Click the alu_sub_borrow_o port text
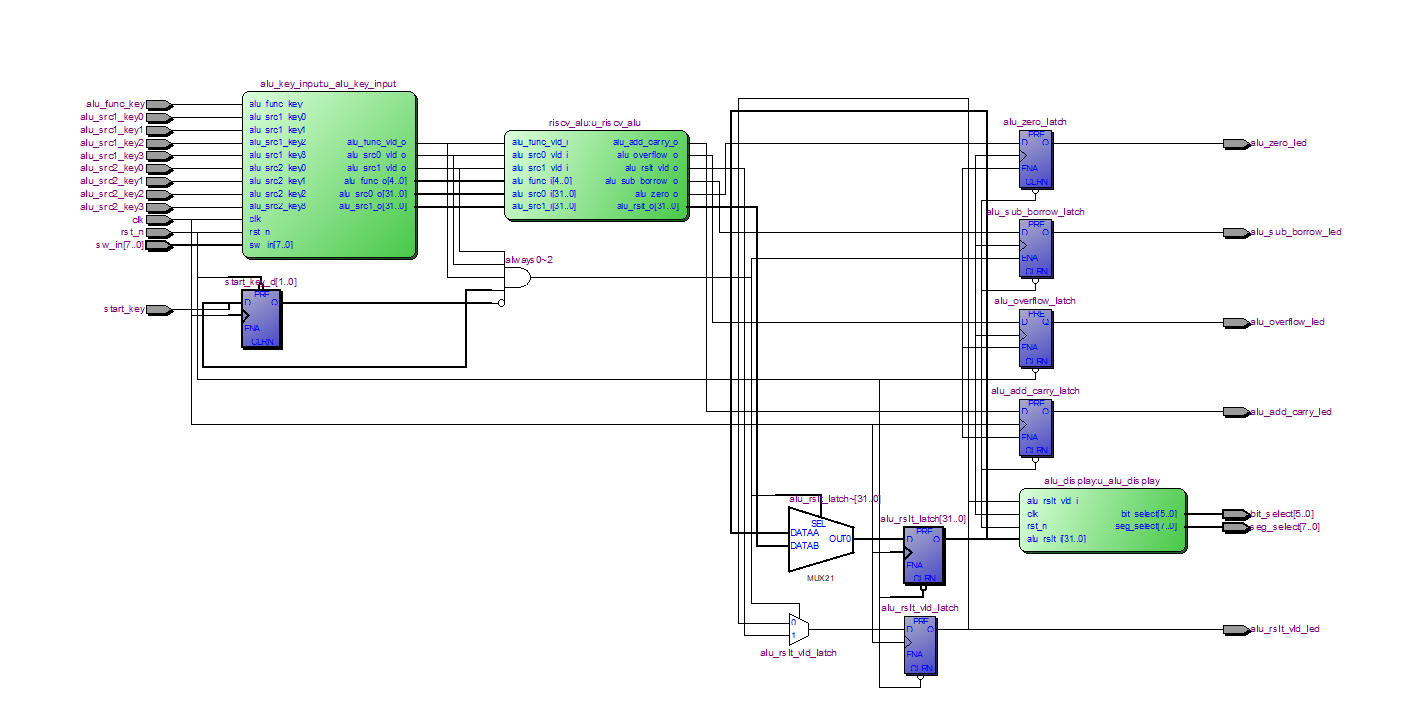The width and height of the screenshot is (1421, 721). click(x=642, y=181)
